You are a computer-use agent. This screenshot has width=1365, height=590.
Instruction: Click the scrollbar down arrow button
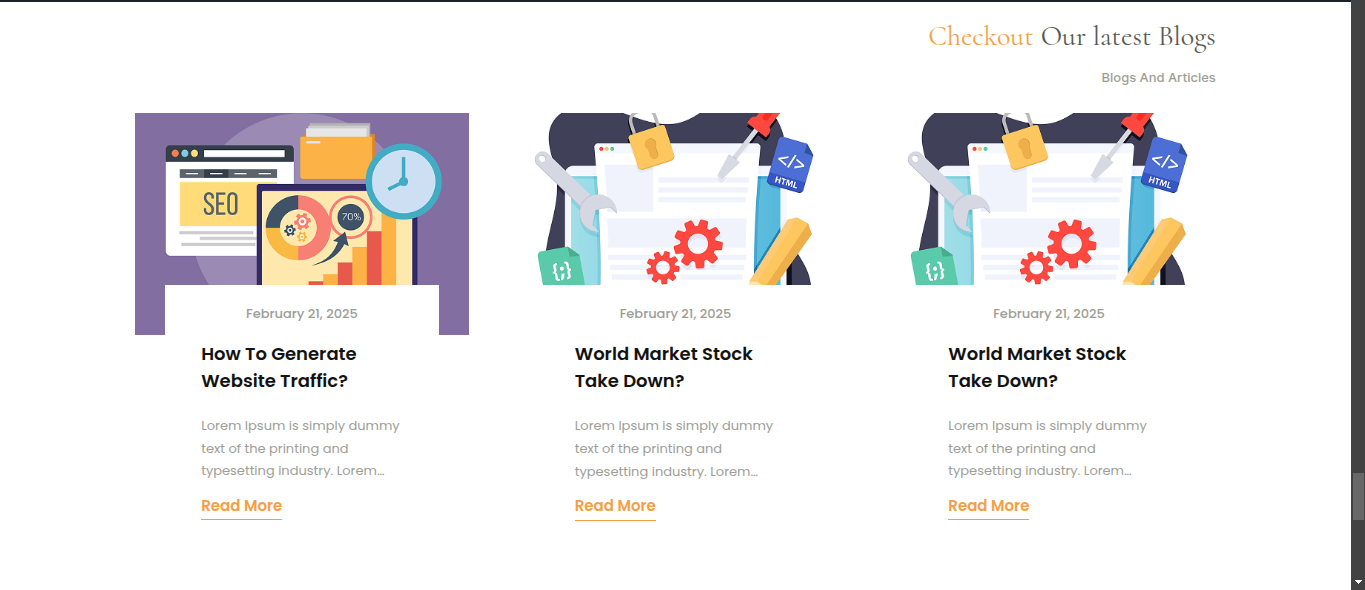click(x=1358, y=581)
